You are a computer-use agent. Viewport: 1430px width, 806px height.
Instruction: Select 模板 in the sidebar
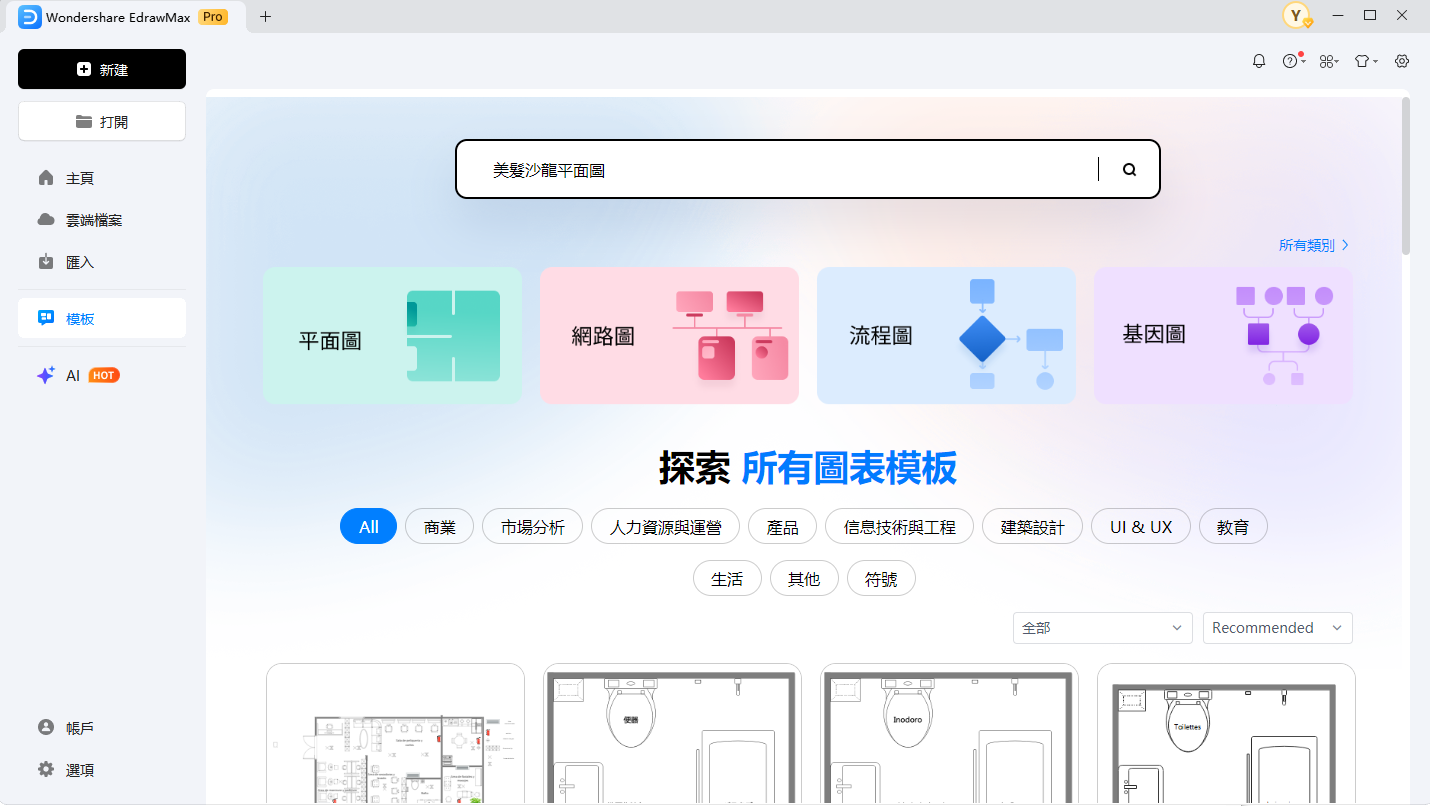(80, 317)
